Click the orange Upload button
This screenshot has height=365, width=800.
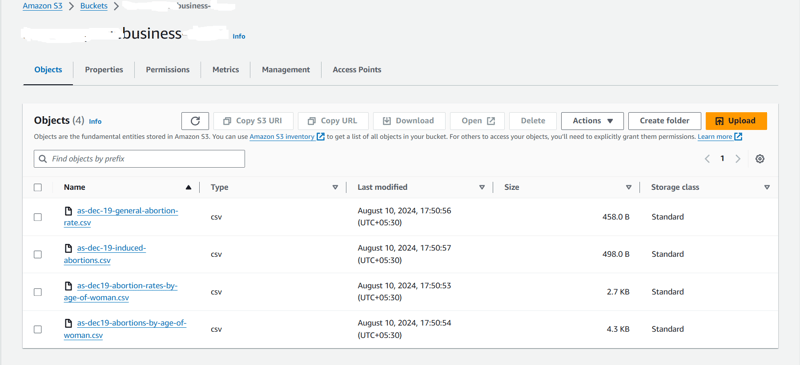click(736, 121)
